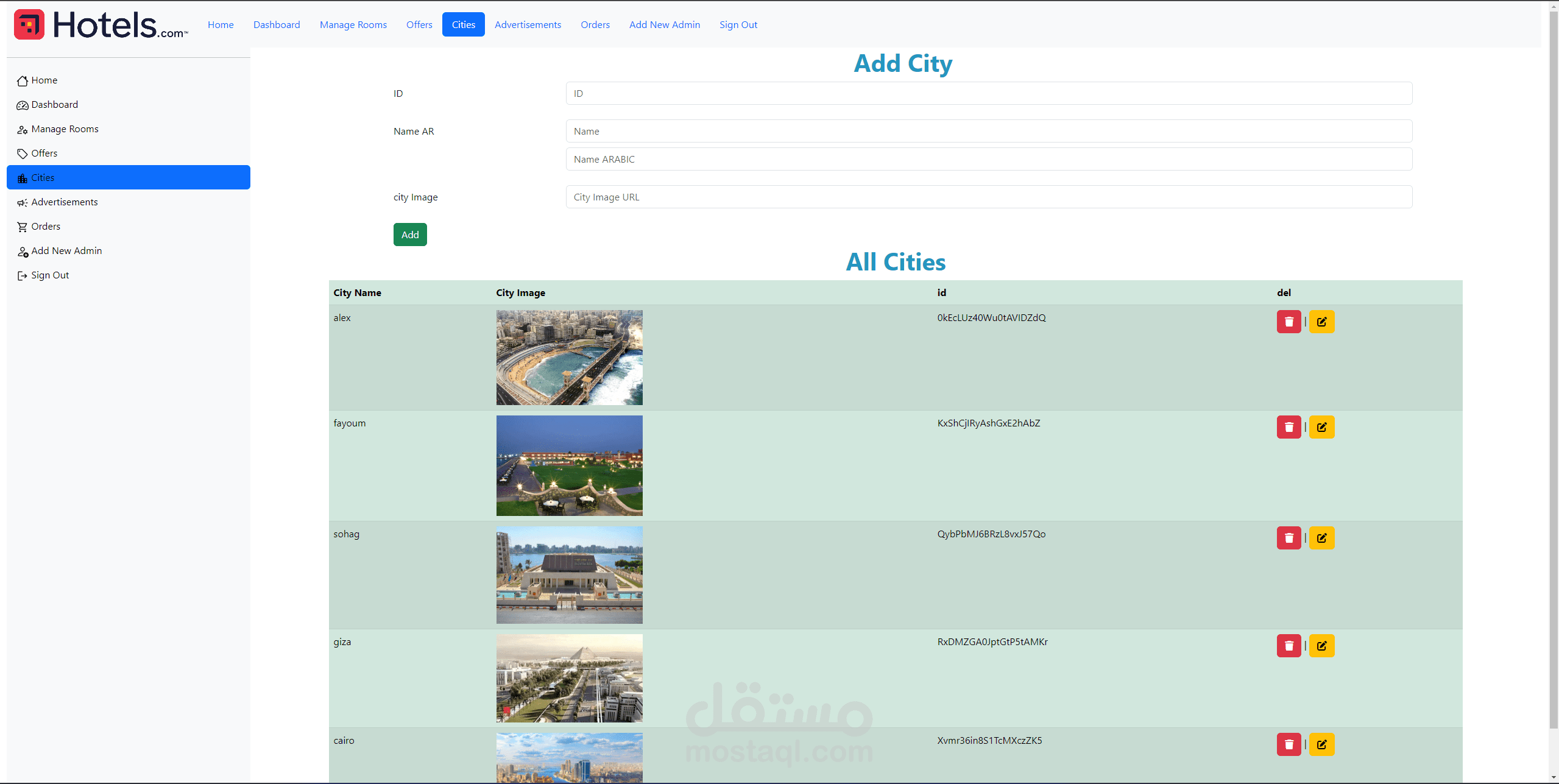Click the page vertical scrollbar
Viewport: 1559px width, 784px height.
[x=1553, y=366]
